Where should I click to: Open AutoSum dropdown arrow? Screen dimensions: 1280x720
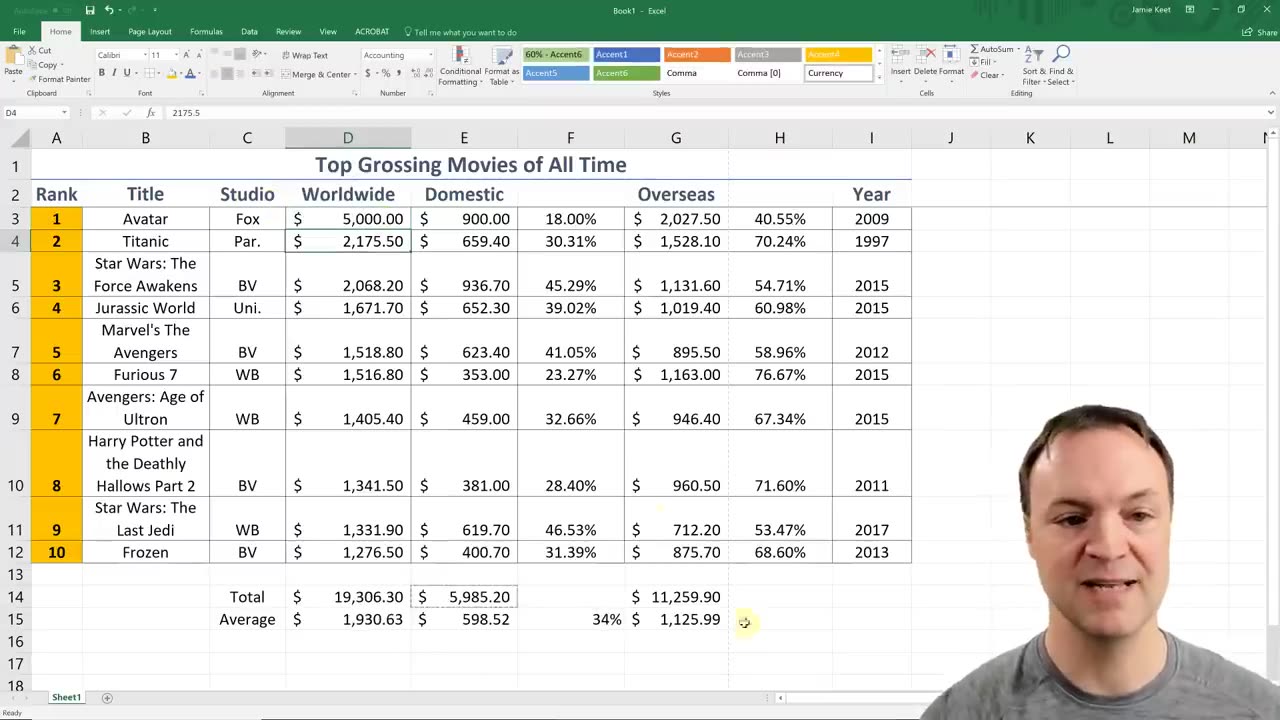(x=1017, y=49)
